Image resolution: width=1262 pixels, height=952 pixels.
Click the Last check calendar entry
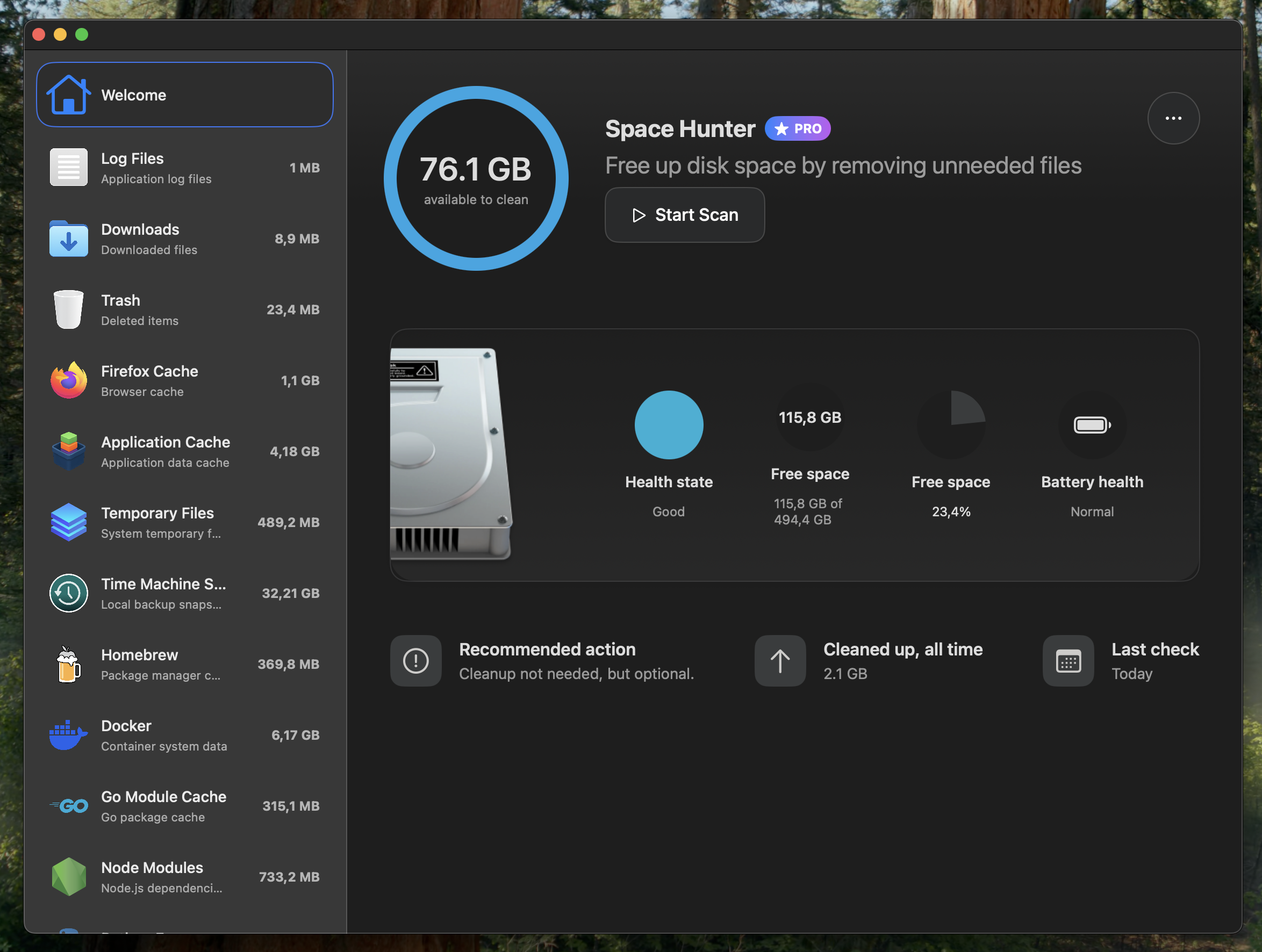1068,660
